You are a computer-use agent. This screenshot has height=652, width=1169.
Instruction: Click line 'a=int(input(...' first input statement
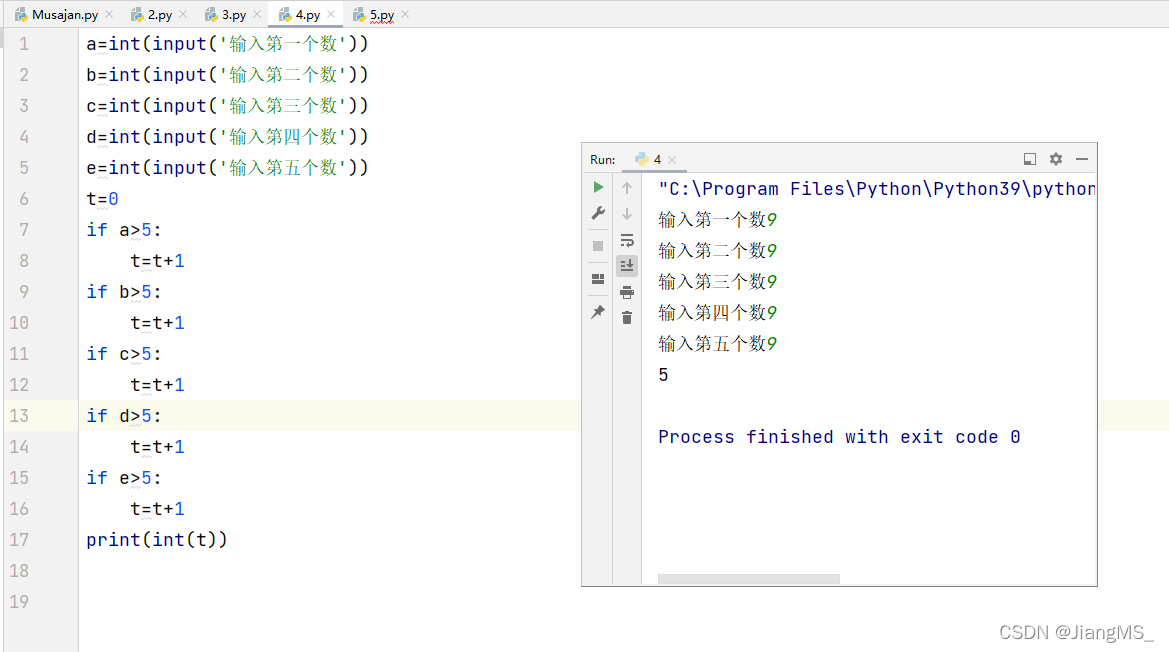(227, 44)
